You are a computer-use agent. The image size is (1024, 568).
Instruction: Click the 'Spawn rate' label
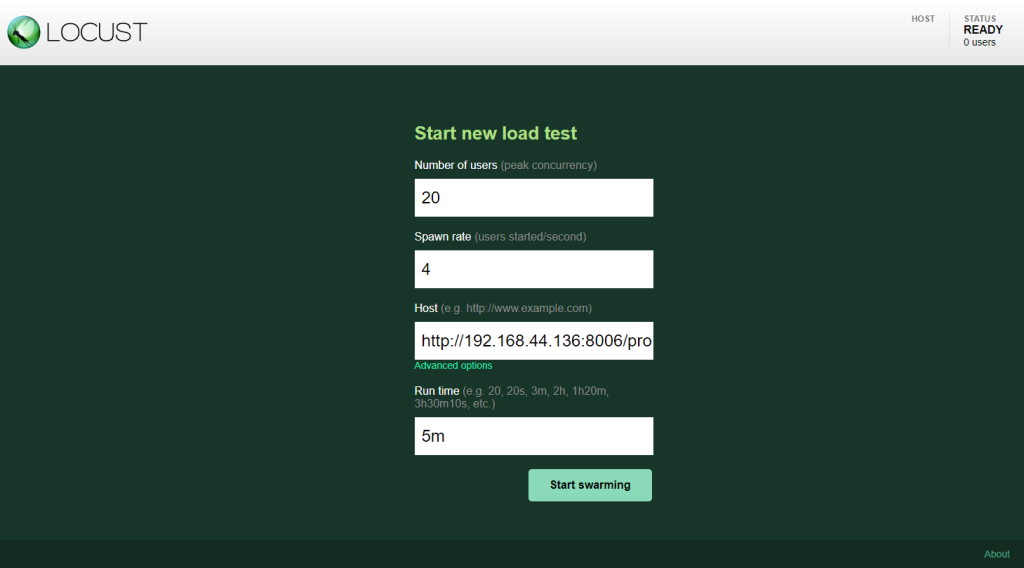tap(442, 237)
